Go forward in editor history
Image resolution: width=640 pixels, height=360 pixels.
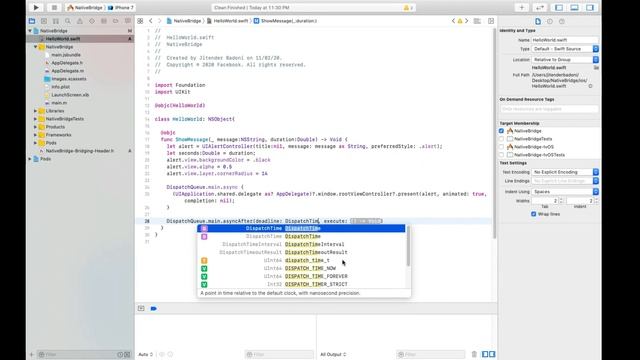pos(160,21)
